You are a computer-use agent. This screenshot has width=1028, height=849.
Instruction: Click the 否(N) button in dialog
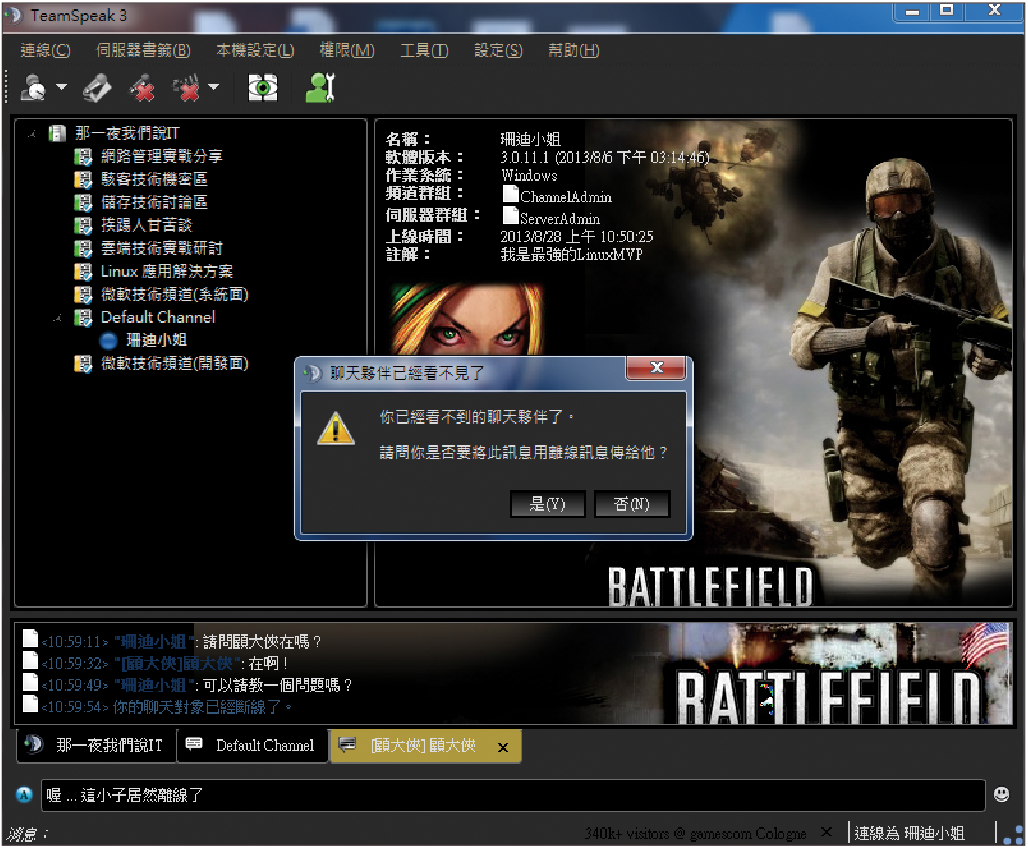click(x=632, y=504)
